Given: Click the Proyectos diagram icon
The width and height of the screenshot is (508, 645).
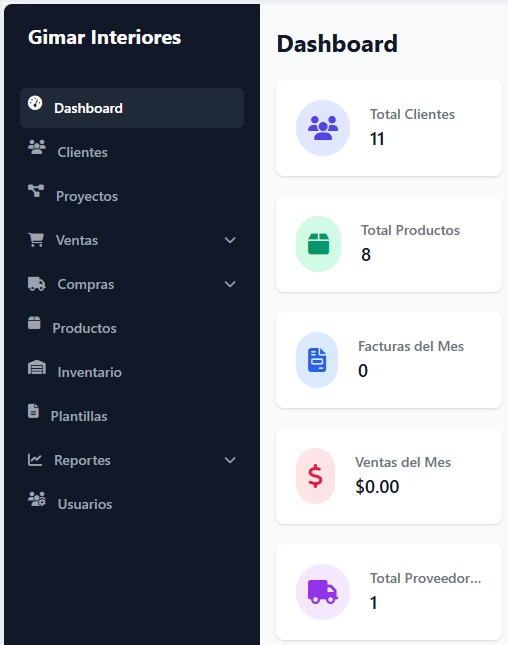Looking at the screenshot, I should [36, 191].
